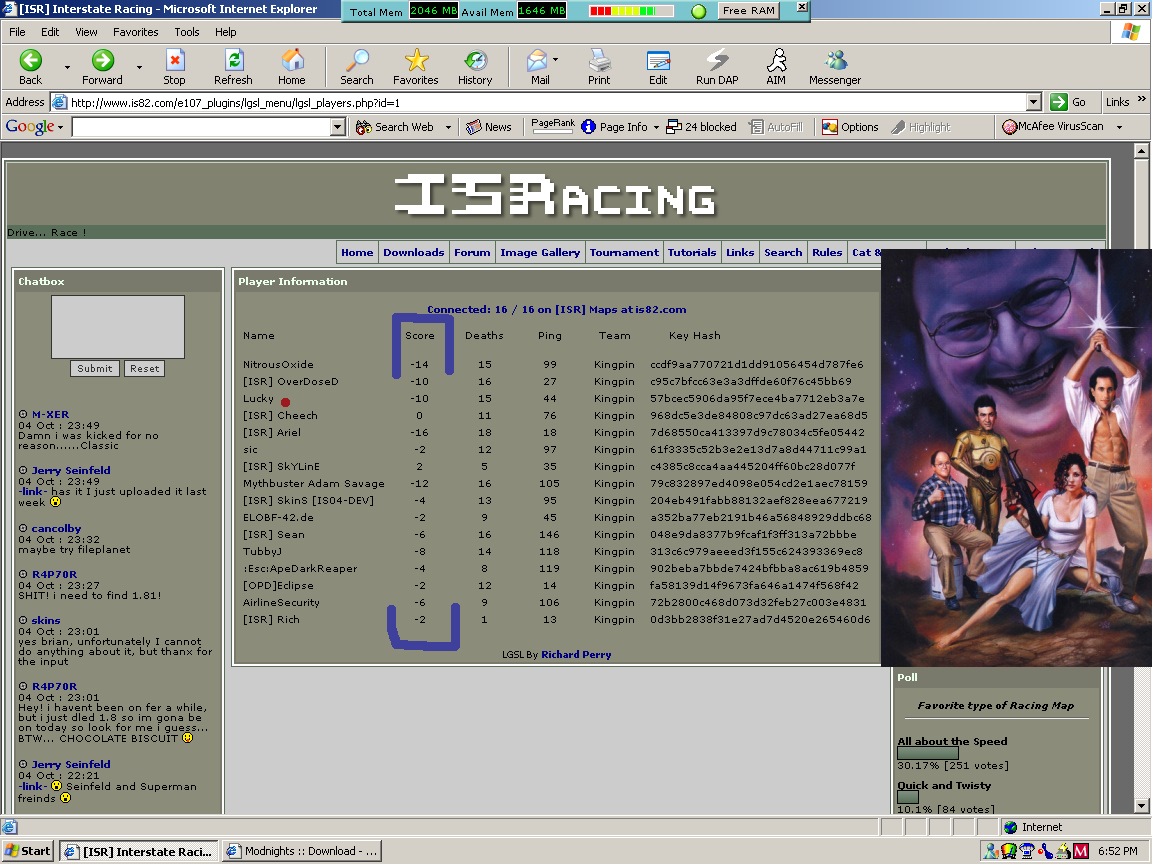Open the Help menu

[x=226, y=32]
